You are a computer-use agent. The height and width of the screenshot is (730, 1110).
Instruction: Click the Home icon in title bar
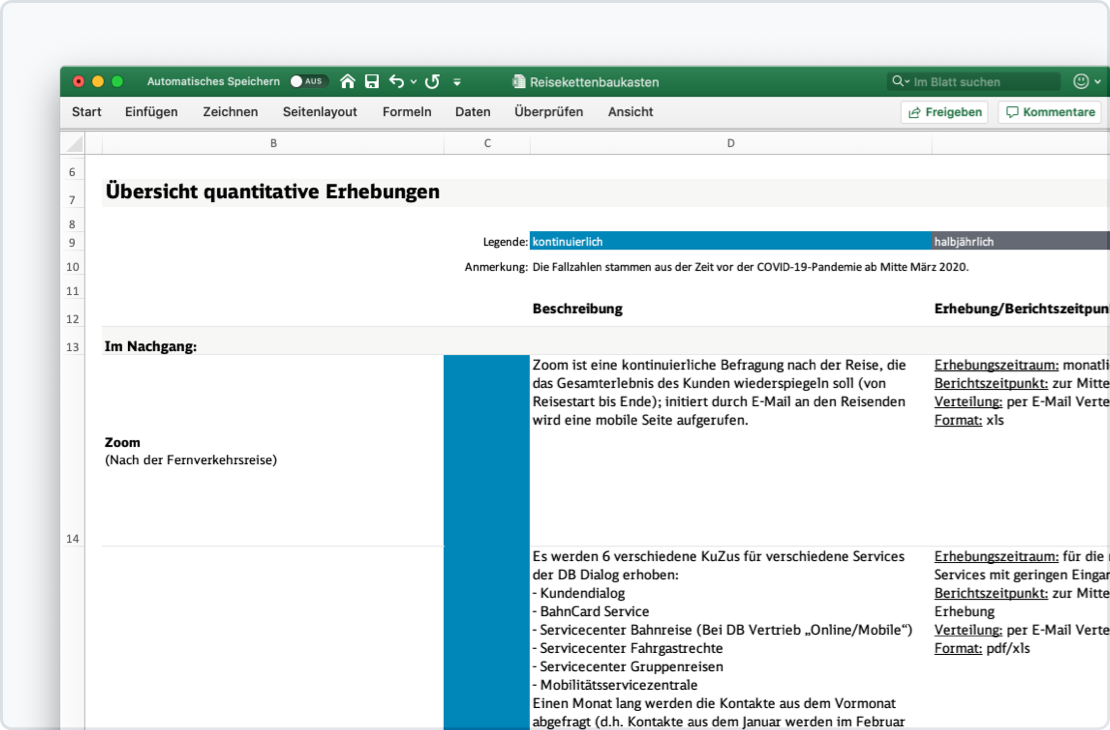pos(348,82)
